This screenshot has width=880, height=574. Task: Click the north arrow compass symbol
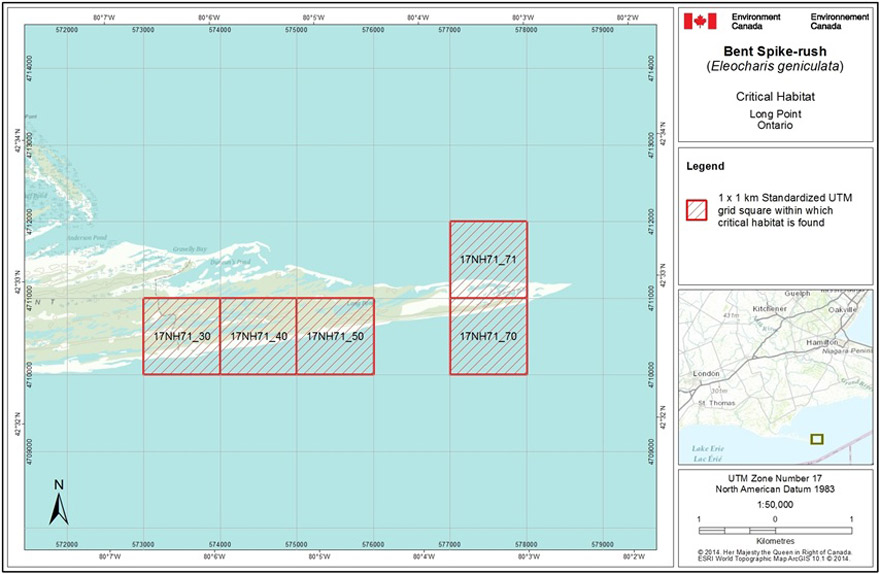tap(58, 502)
